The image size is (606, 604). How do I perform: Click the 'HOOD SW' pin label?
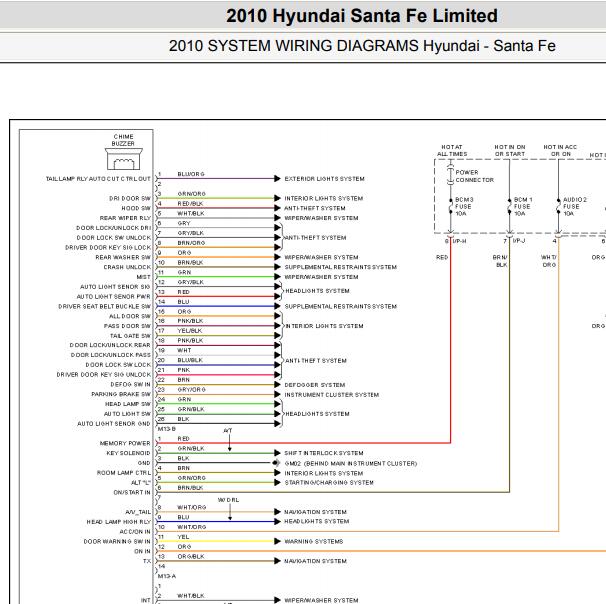click(136, 208)
